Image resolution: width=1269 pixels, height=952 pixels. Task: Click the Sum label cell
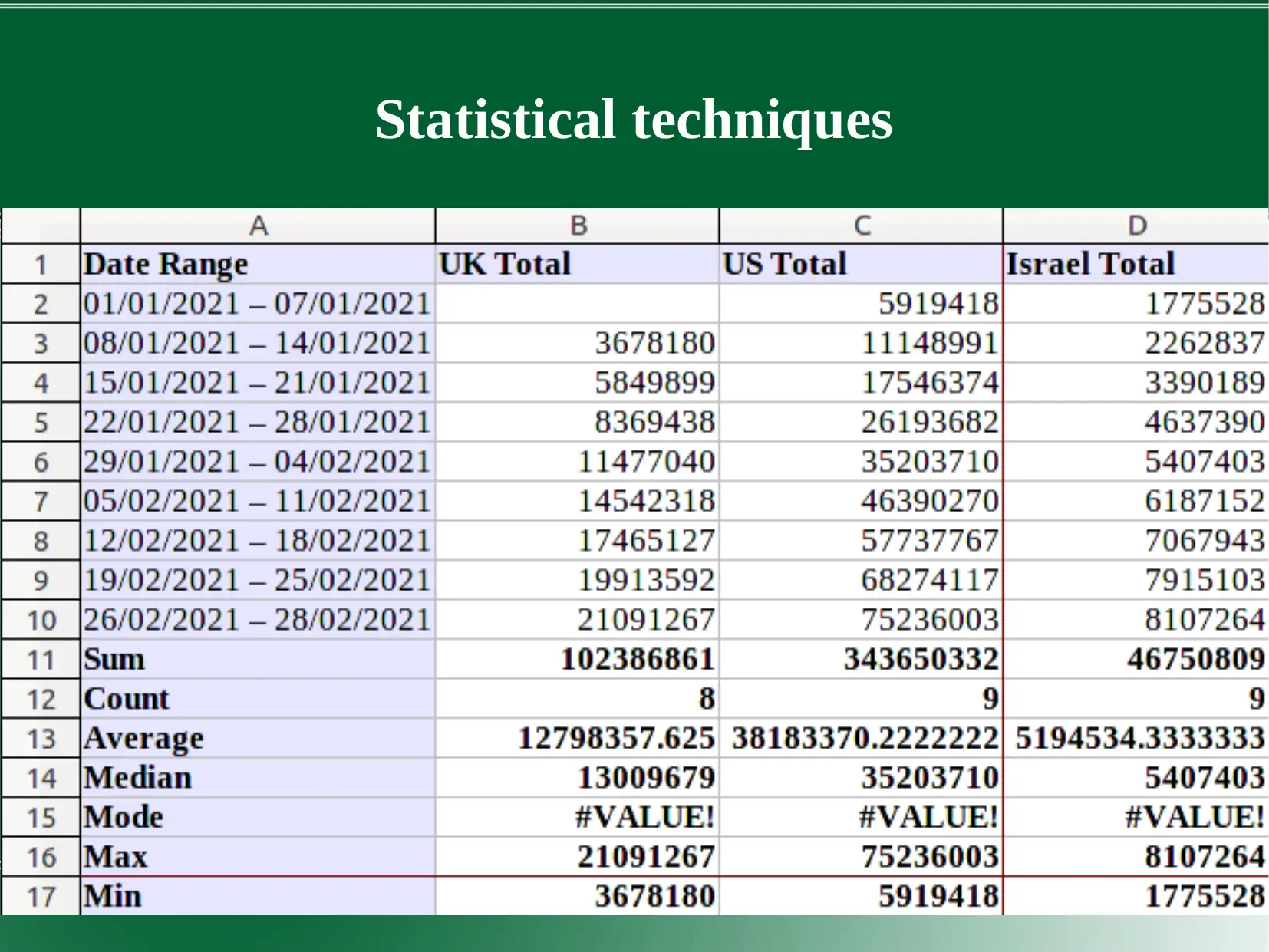click(258, 660)
